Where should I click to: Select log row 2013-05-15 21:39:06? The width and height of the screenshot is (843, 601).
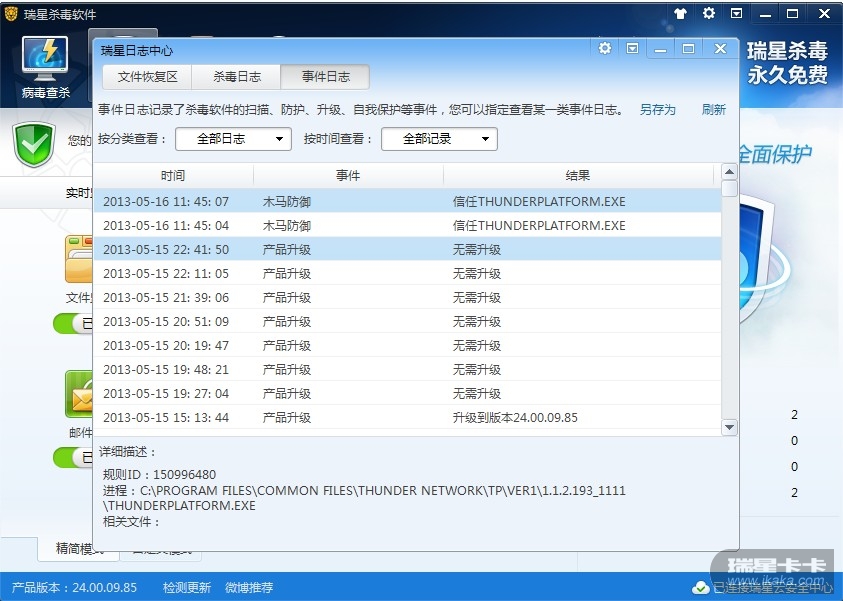(x=408, y=297)
